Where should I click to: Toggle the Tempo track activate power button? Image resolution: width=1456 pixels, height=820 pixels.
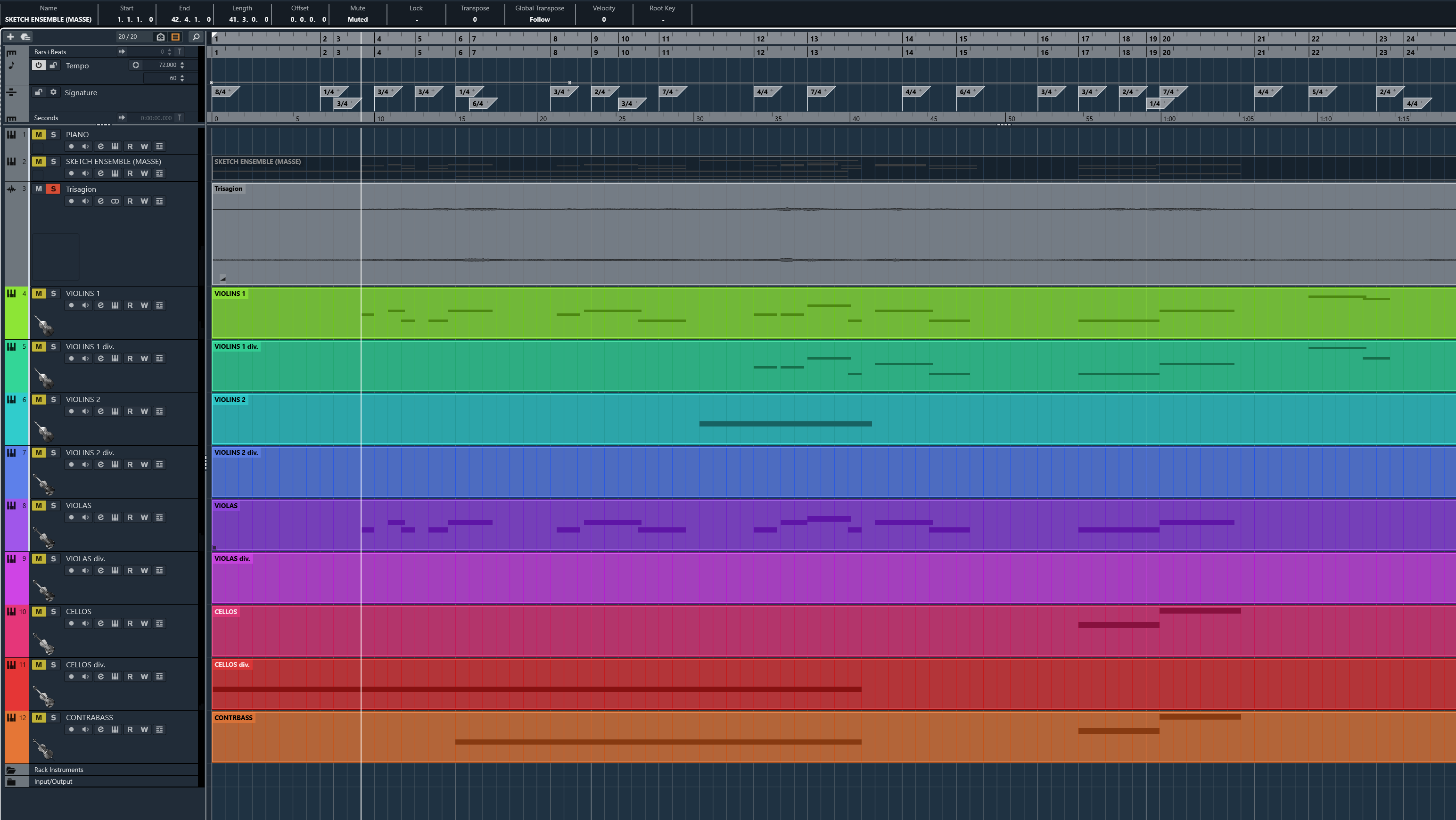[x=39, y=65]
